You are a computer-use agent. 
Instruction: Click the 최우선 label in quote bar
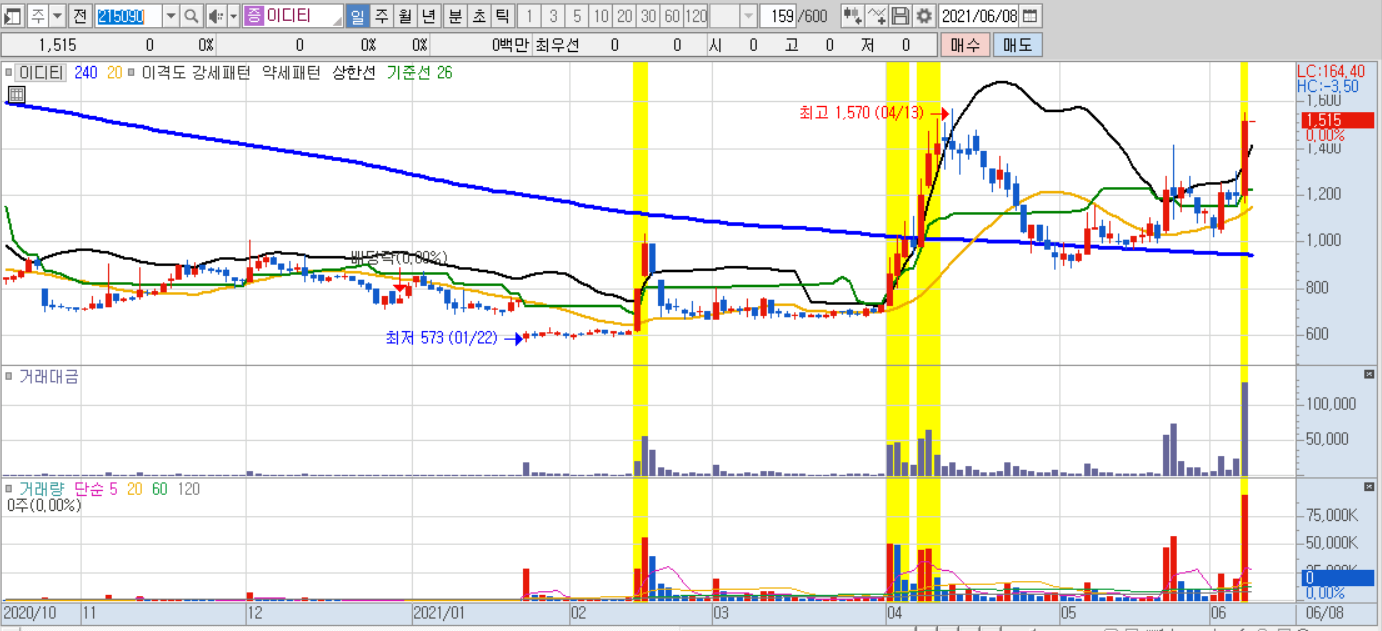click(x=557, y=45)
